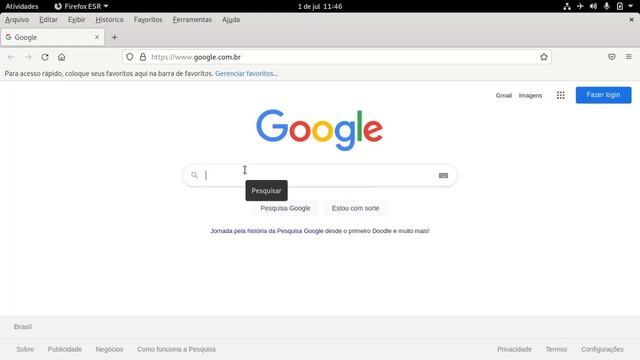Open the Termos footer link
640x360 pixels.
tap(556, 349)
